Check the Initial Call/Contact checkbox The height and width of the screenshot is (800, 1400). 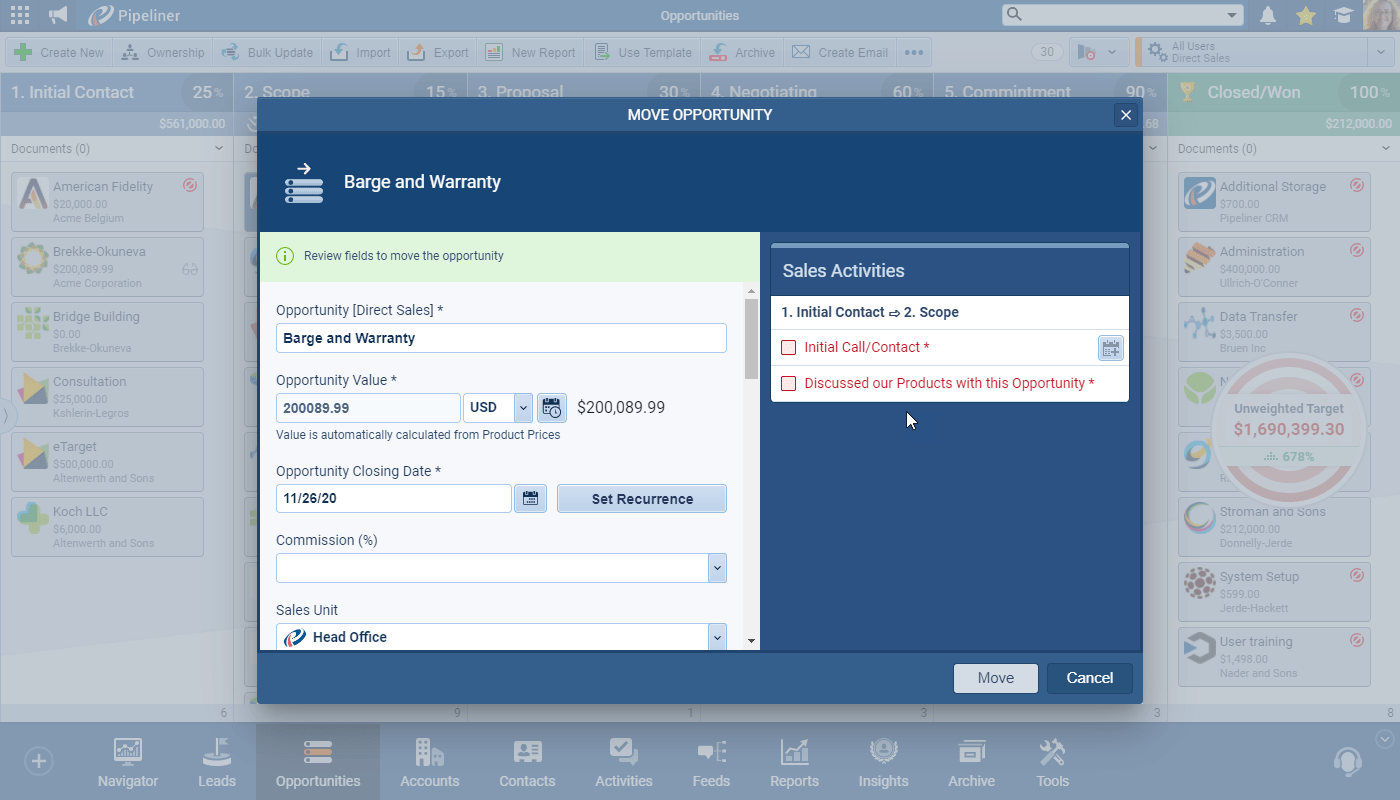[788, 348]
